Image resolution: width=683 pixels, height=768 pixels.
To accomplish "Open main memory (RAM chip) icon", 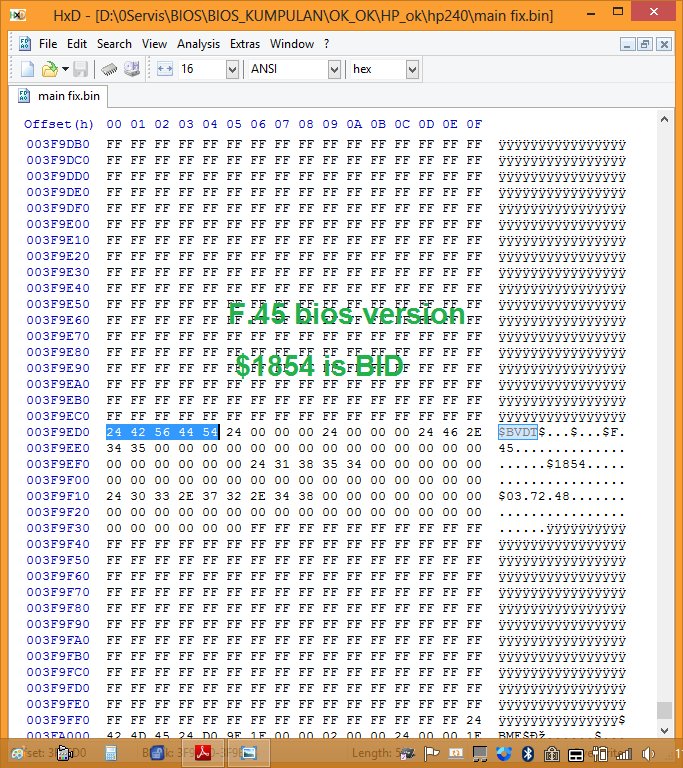I will click(x=109, y=69).
